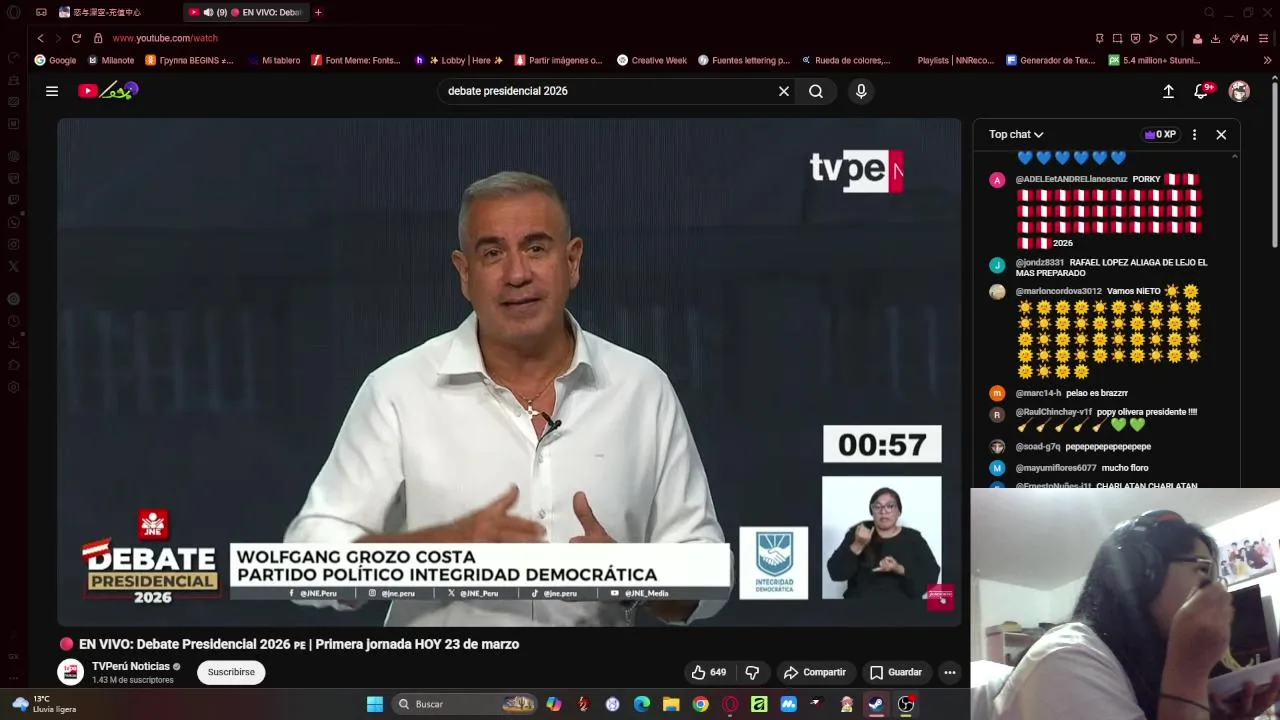This screenshot has width=1280, height=720.
Task: Go back in the browser
Action: coord(40,38)
